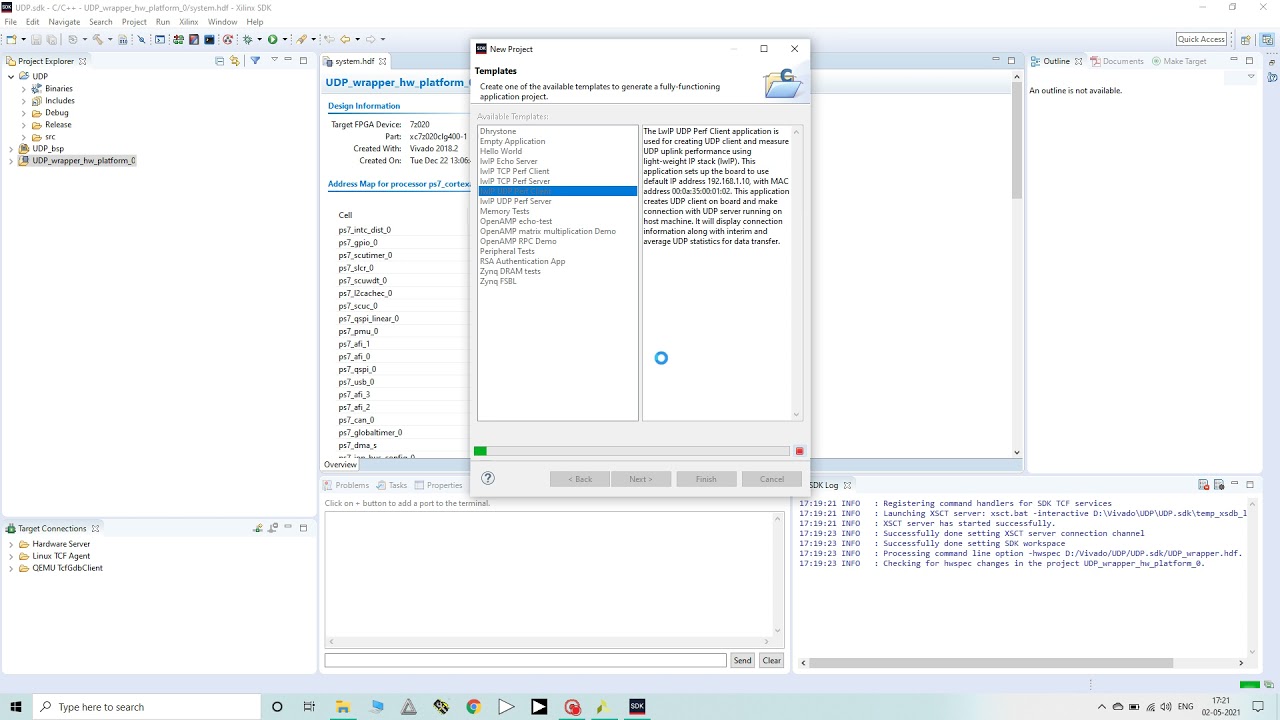Expand the Binaries folder node
Image resolution: width=1280 pixels, height=720 pixels.
pyautogui.click(x=23, y=88)
